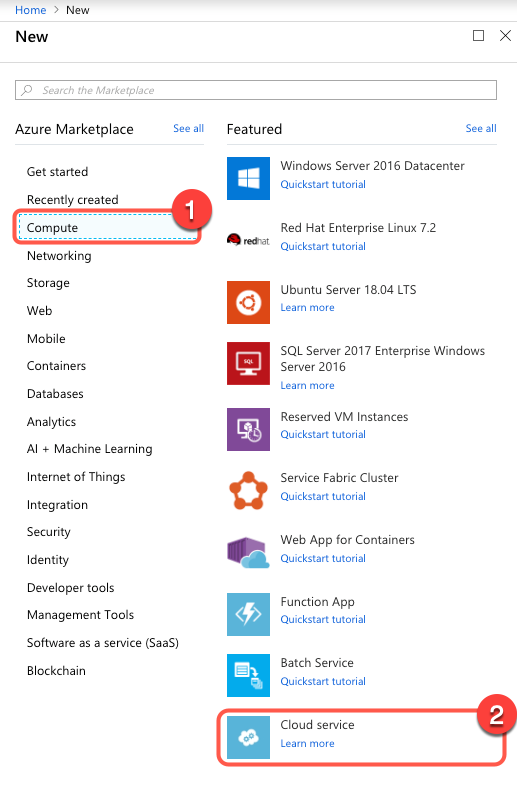This screenshot has width=517, height=787.
Task: Go to Home breadcrumb link
Action: pos(31,10)
